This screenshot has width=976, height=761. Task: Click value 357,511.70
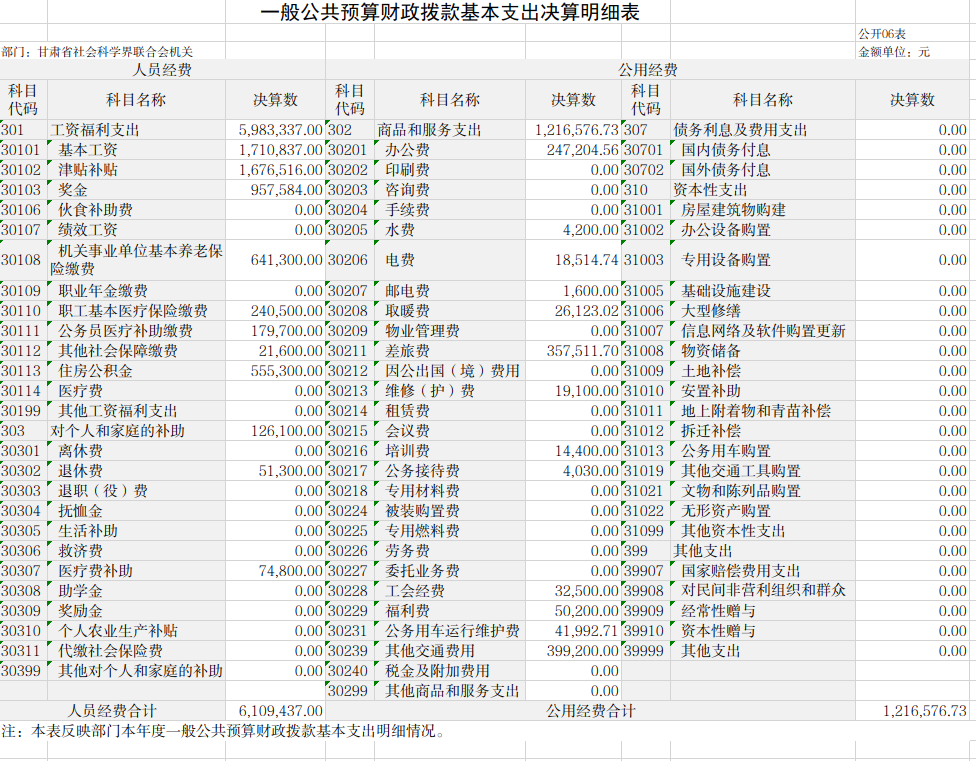point(583,351)
